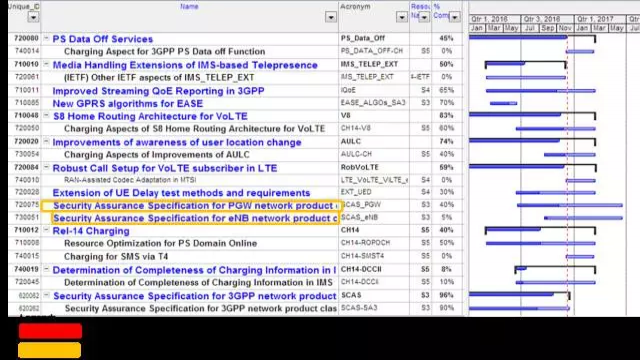Image resolution: width=640 pixels, height=360 pixels.
Task: Collapse Robust Call Setup for VoLTE subscriber
Action: click(46, 167)
